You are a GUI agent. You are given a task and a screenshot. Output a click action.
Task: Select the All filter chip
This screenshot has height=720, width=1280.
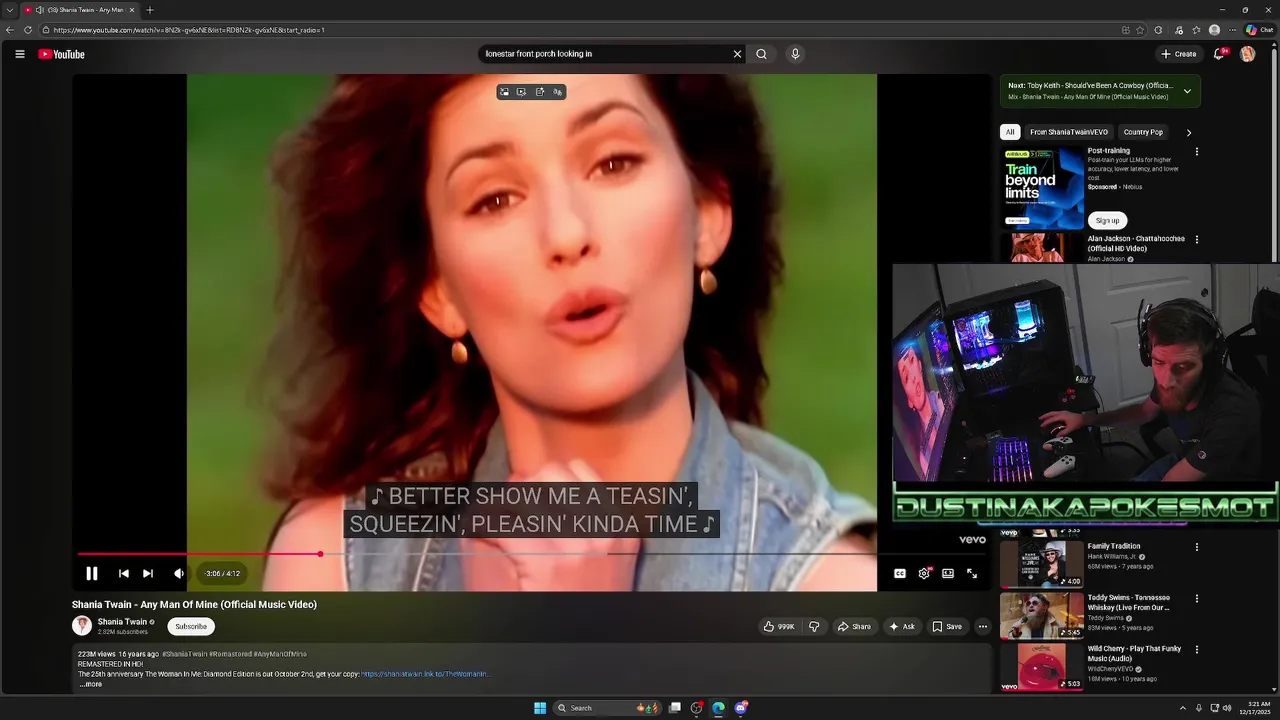(x=1010, y=132)
